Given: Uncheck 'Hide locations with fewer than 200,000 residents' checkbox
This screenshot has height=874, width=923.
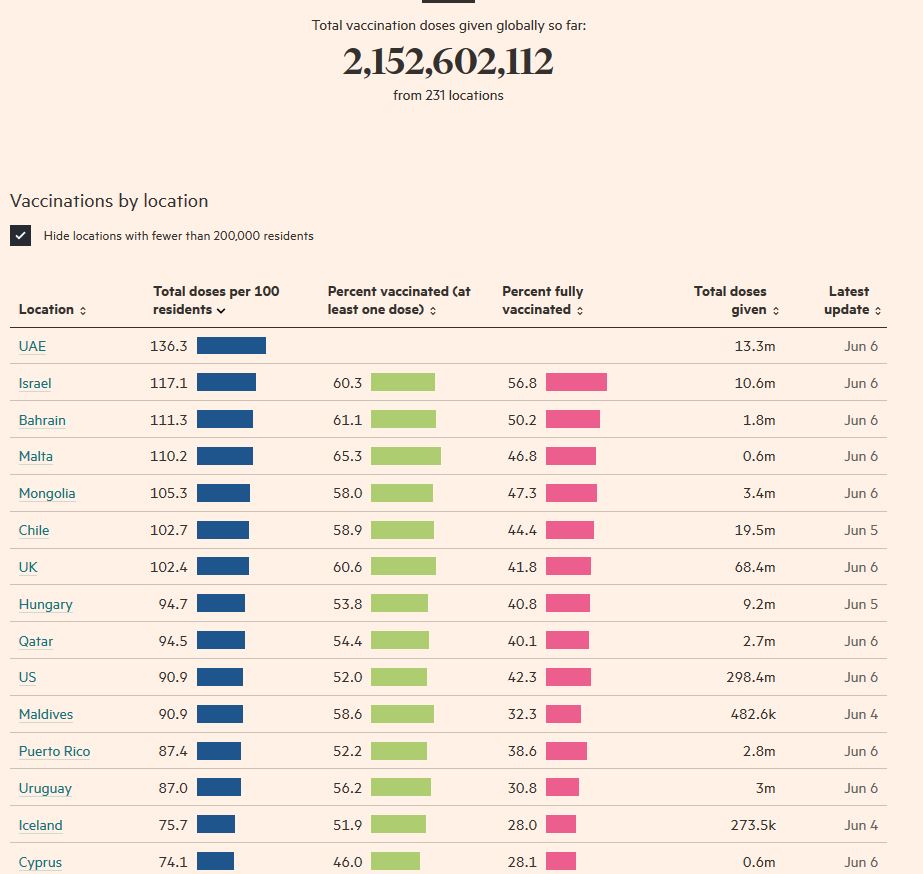Looking at the screenshot, I should (20, 235).
